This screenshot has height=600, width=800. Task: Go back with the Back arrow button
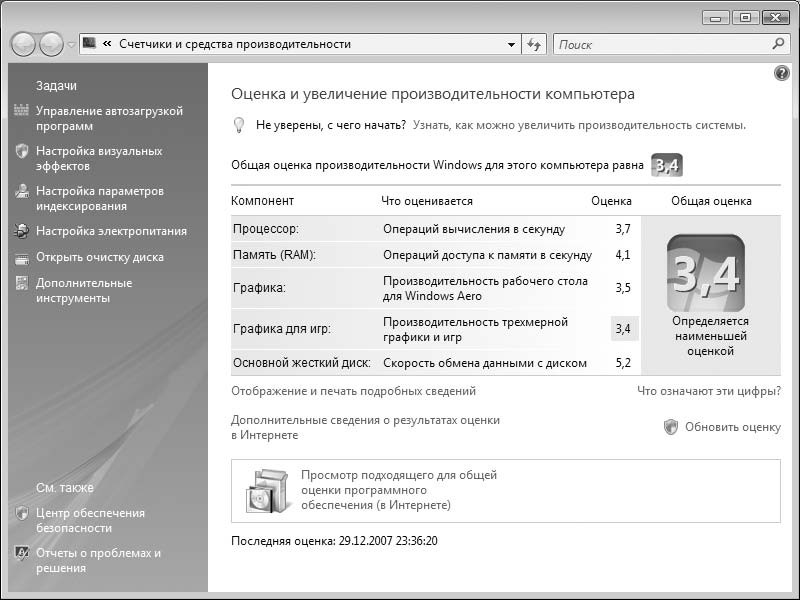click(x=24, y=44)
